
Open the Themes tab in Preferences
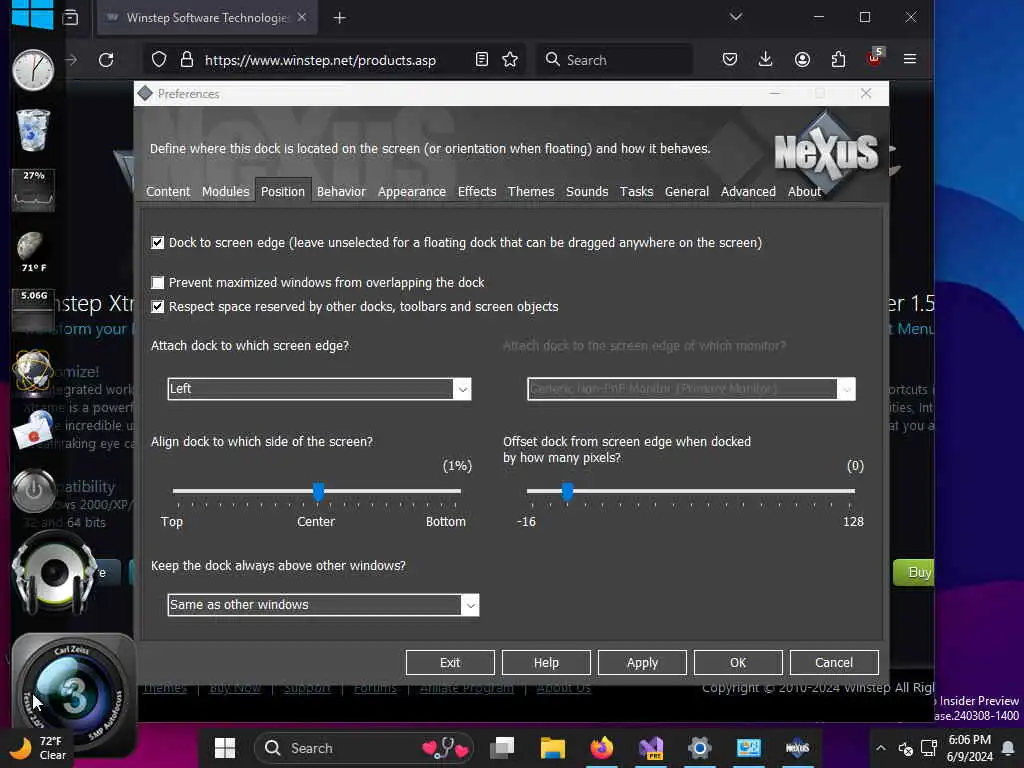pyautogui.click(x=531, y=191)
